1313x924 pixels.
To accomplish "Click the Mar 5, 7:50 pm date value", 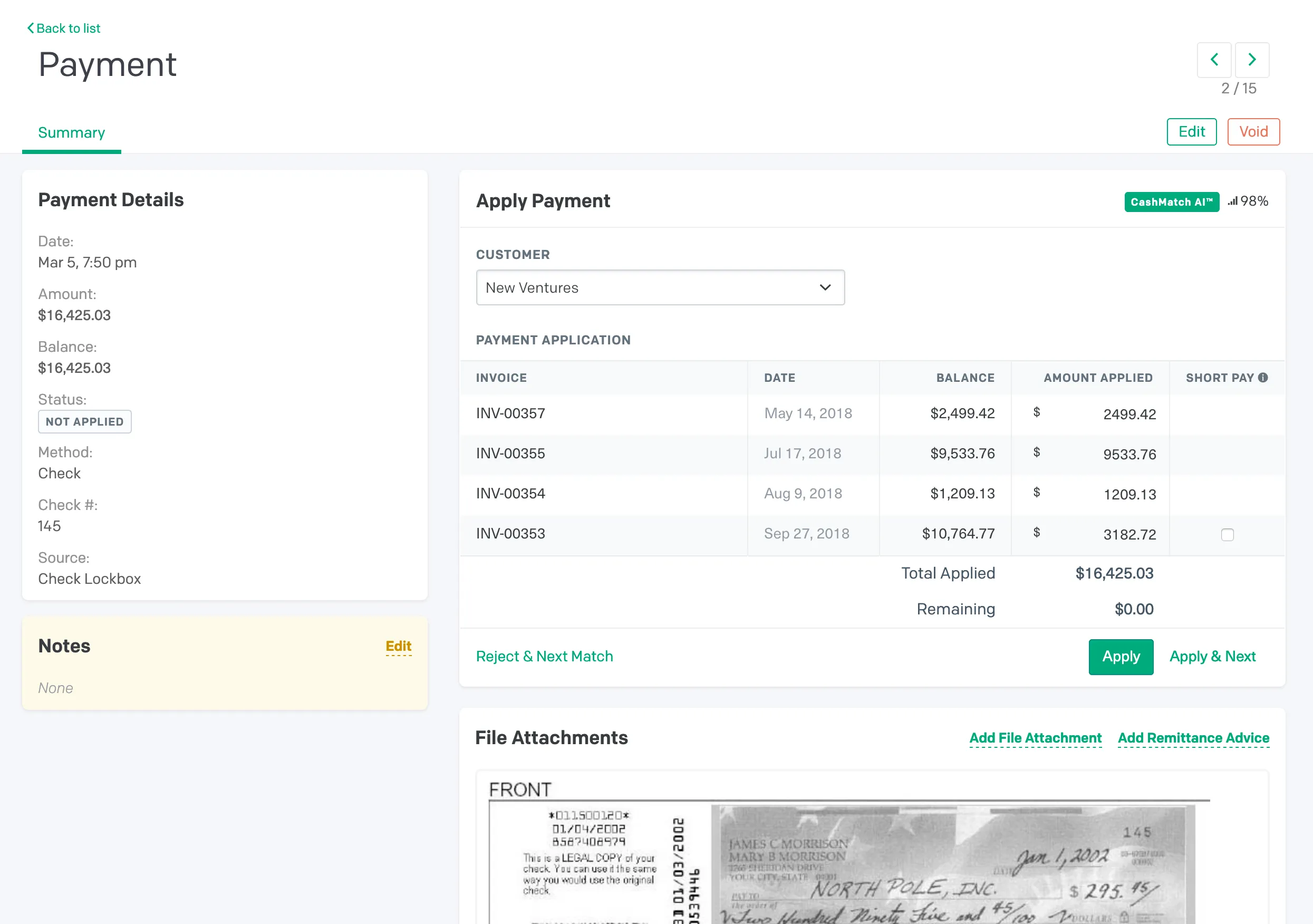I will coord(88,263).
